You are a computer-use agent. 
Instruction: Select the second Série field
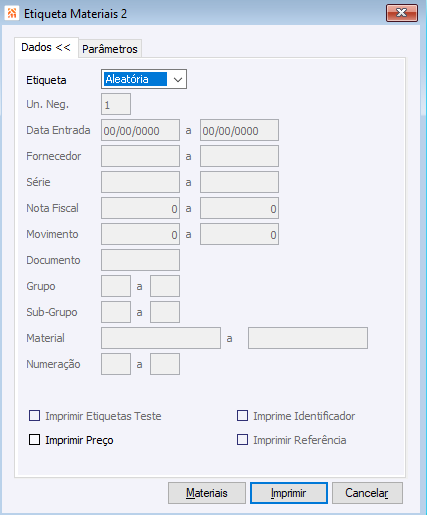(x=239, y=182)
